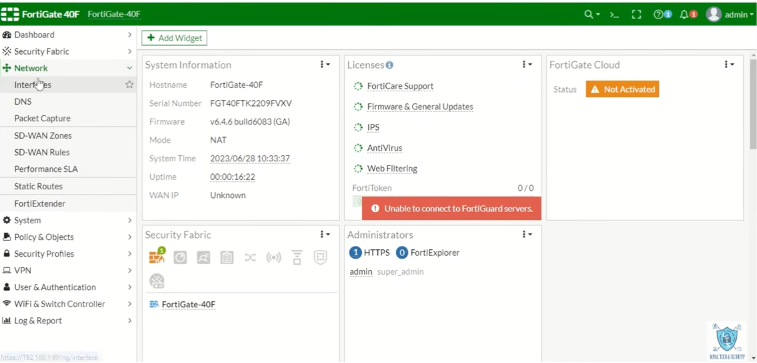
Task: Click the uptime value 00:00:16:22
Action: click(x=232, y=177)
